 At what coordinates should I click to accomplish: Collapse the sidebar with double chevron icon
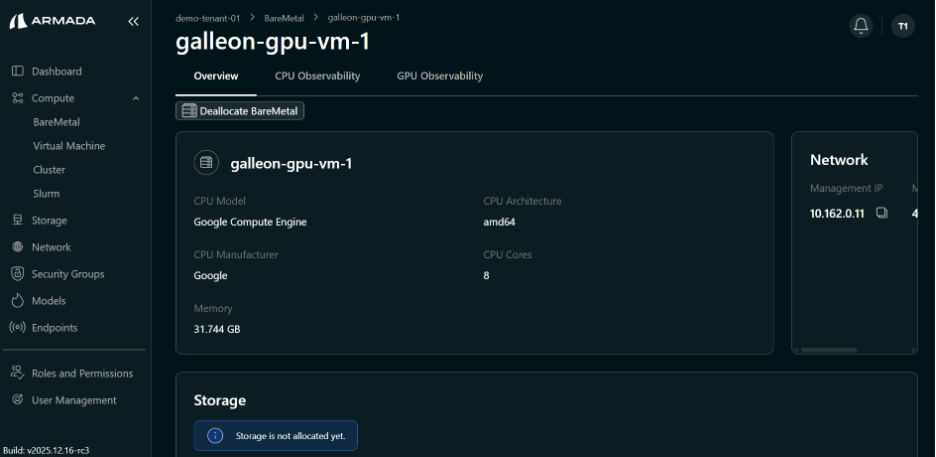tap(133, 21)
